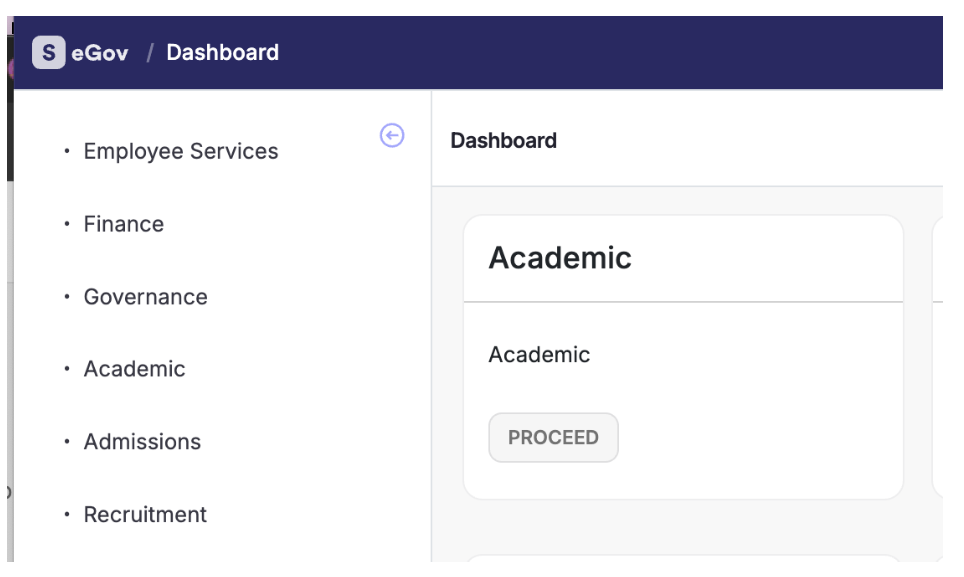Click the eGov brand name
Viewport: 964px width, 577px height.
100,53
